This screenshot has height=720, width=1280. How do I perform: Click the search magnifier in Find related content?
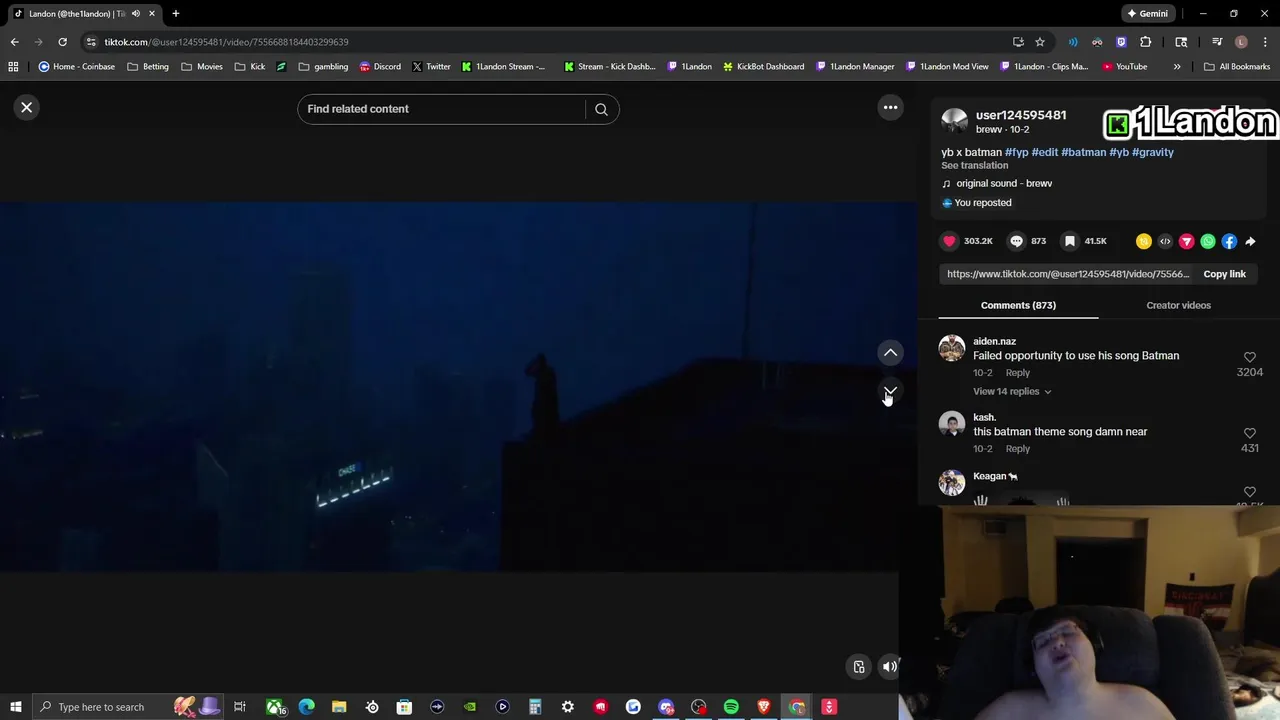point(601,109)
